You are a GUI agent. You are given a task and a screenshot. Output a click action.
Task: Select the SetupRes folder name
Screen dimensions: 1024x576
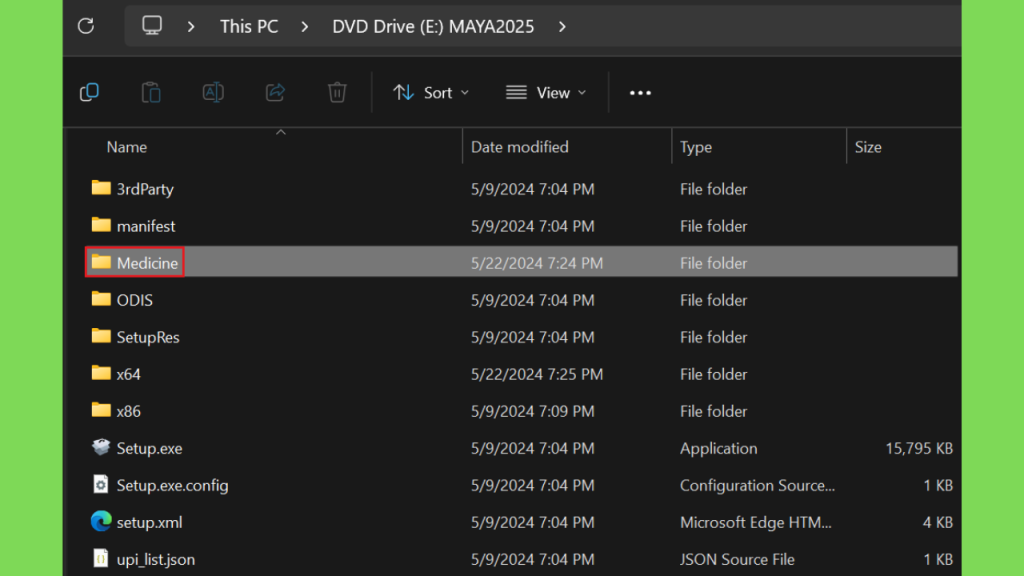click(148, 338)
